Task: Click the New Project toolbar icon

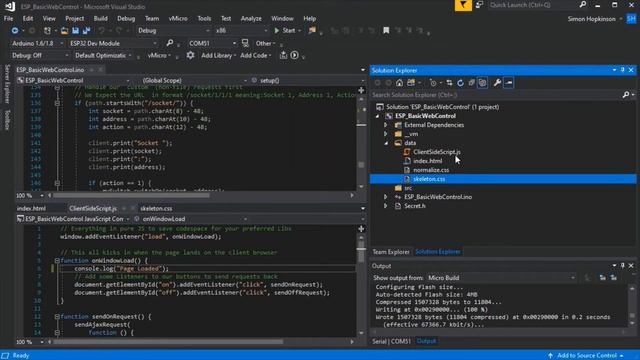Action: [x=47, y=31]
